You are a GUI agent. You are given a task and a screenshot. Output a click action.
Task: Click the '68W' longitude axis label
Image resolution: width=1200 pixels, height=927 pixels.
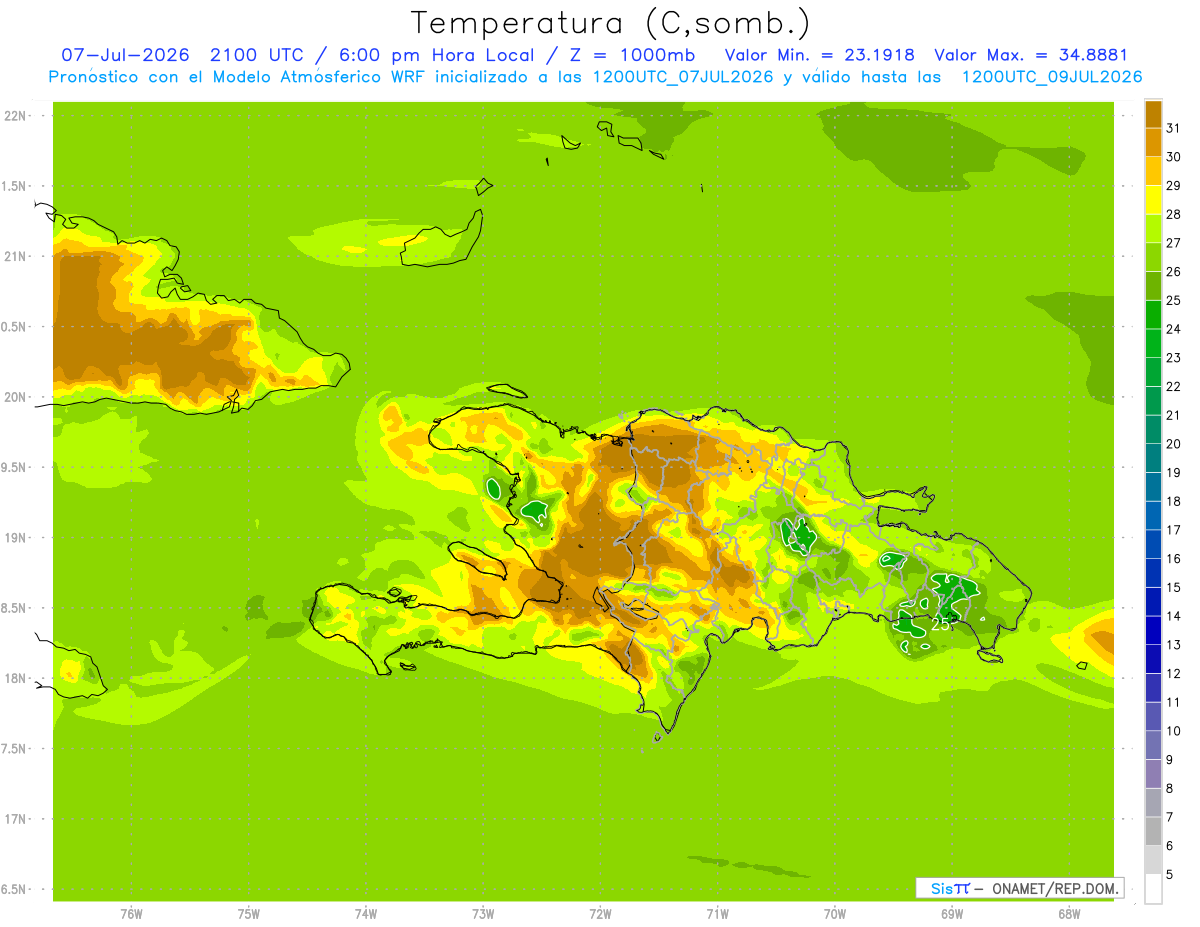tap(1069, 913)
